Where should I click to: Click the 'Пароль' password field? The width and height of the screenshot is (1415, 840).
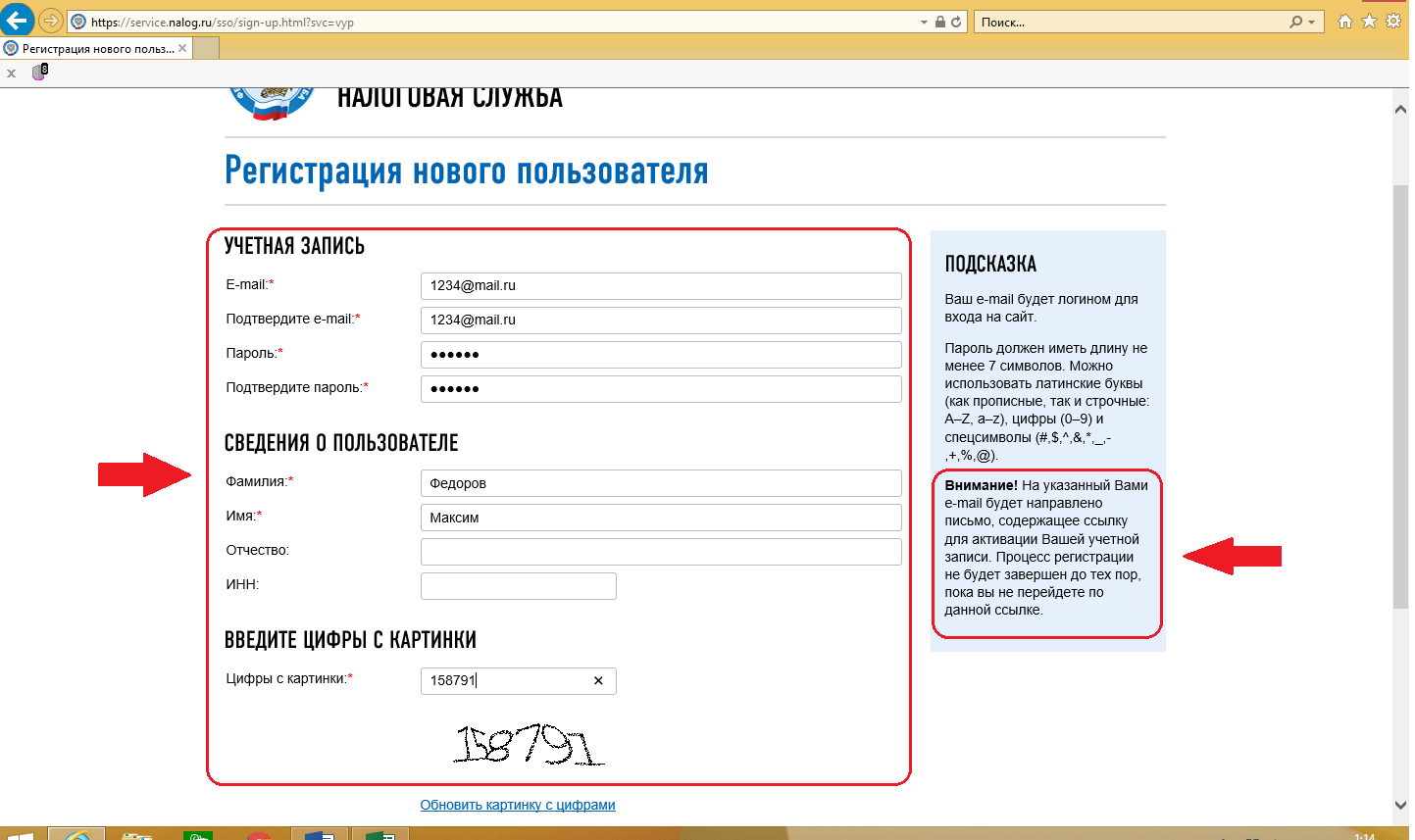661,354
